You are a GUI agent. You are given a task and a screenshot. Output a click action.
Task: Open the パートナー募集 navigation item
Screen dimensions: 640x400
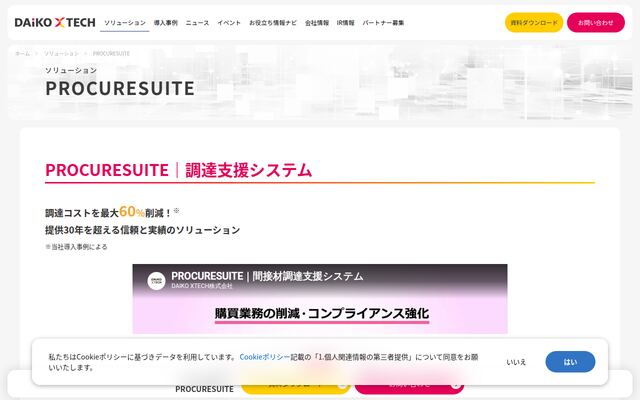383,23
